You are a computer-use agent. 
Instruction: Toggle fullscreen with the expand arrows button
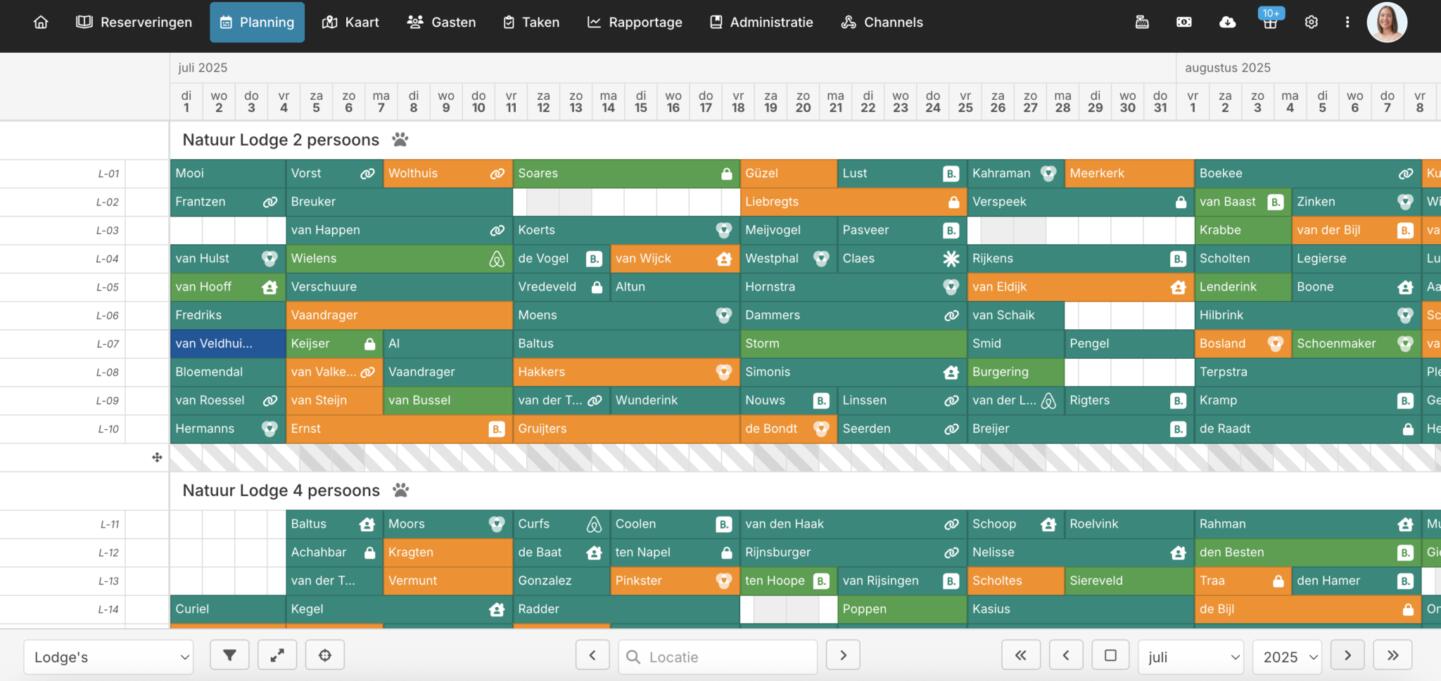point(277,655)
